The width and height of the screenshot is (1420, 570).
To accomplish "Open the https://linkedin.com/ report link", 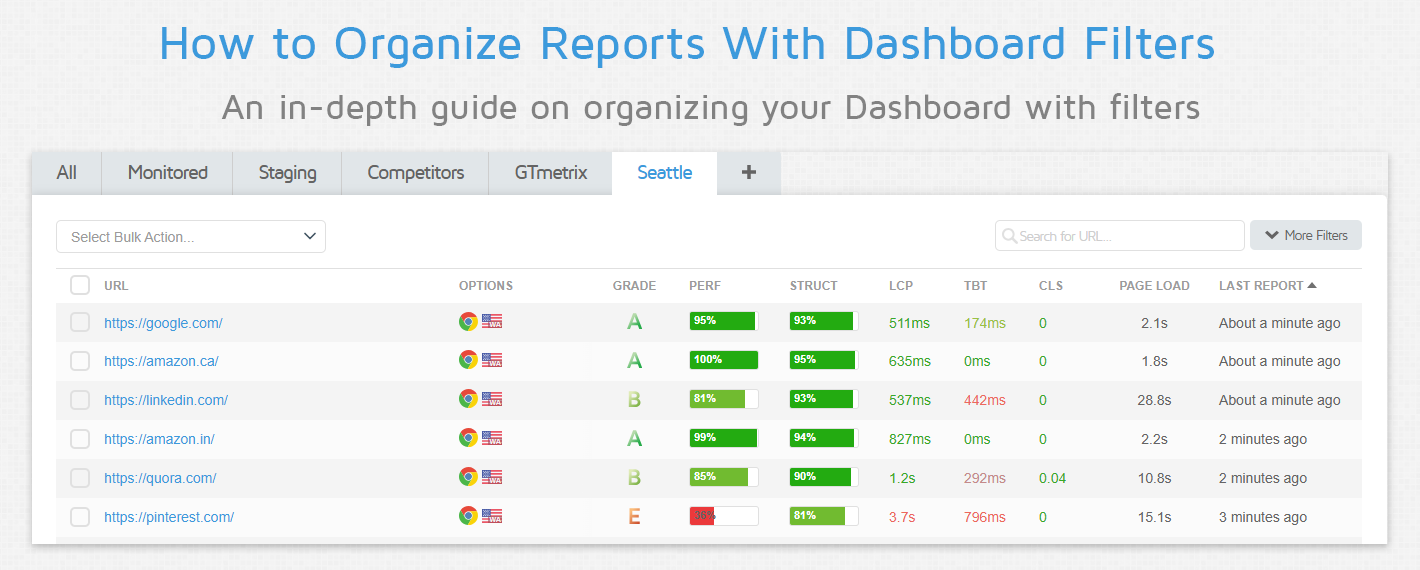I will (x=166, y=401).
